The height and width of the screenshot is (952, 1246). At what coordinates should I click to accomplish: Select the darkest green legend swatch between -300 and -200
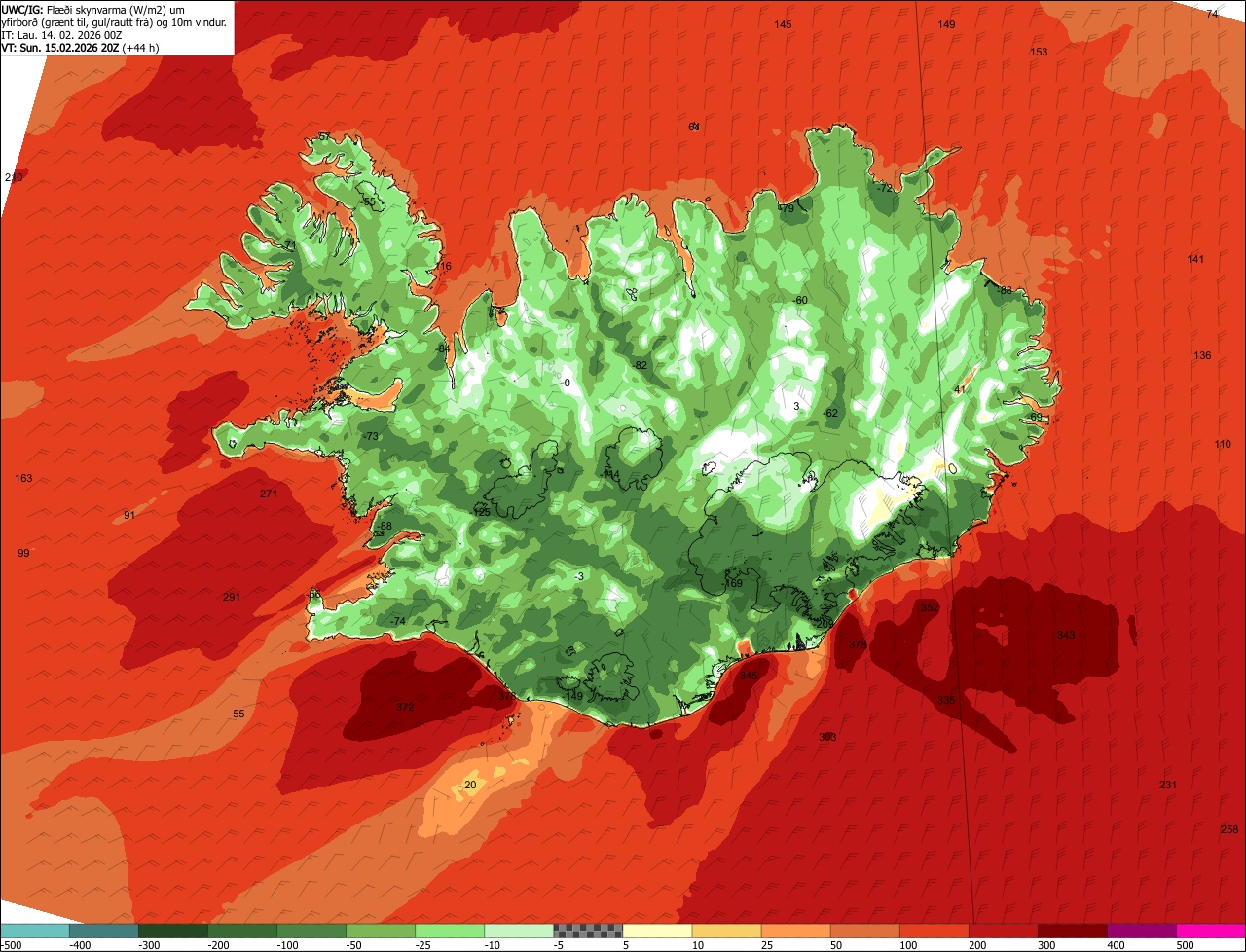(172, 931)
